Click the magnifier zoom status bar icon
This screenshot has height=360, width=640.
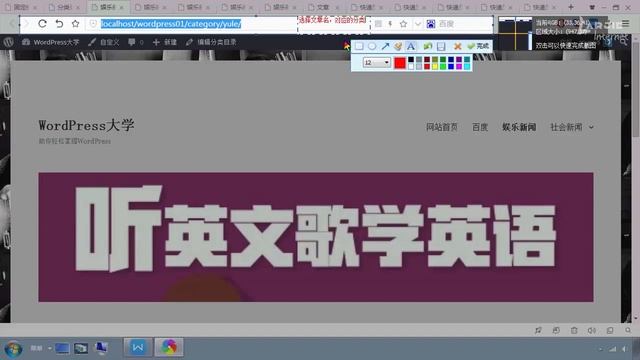coord(628,330)
